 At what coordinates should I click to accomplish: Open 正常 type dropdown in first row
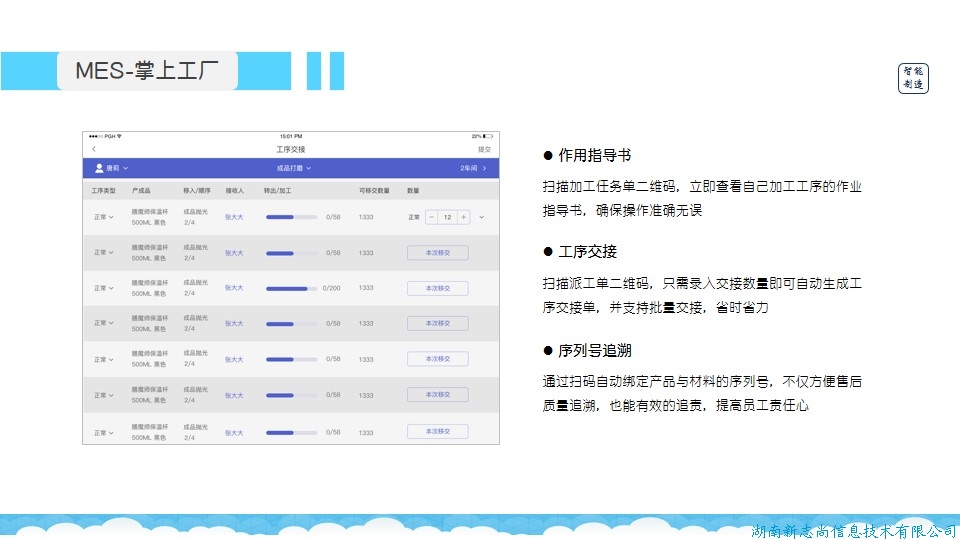pyautogui.click(x=104, y=217)
